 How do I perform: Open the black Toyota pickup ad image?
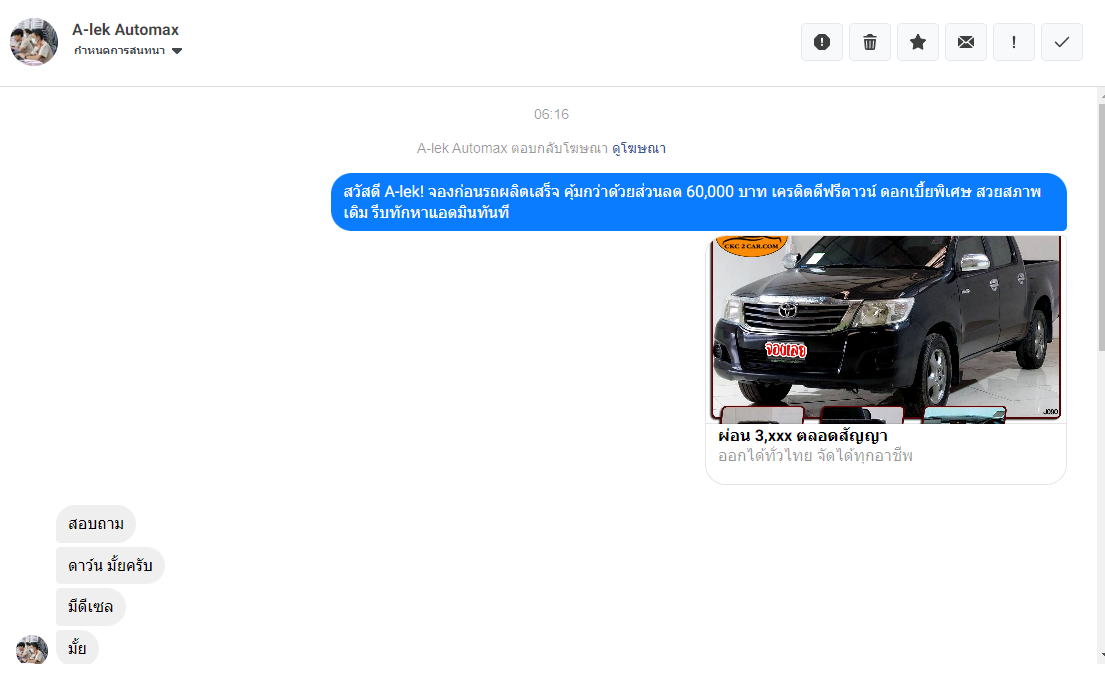click(x=886, y=329)
